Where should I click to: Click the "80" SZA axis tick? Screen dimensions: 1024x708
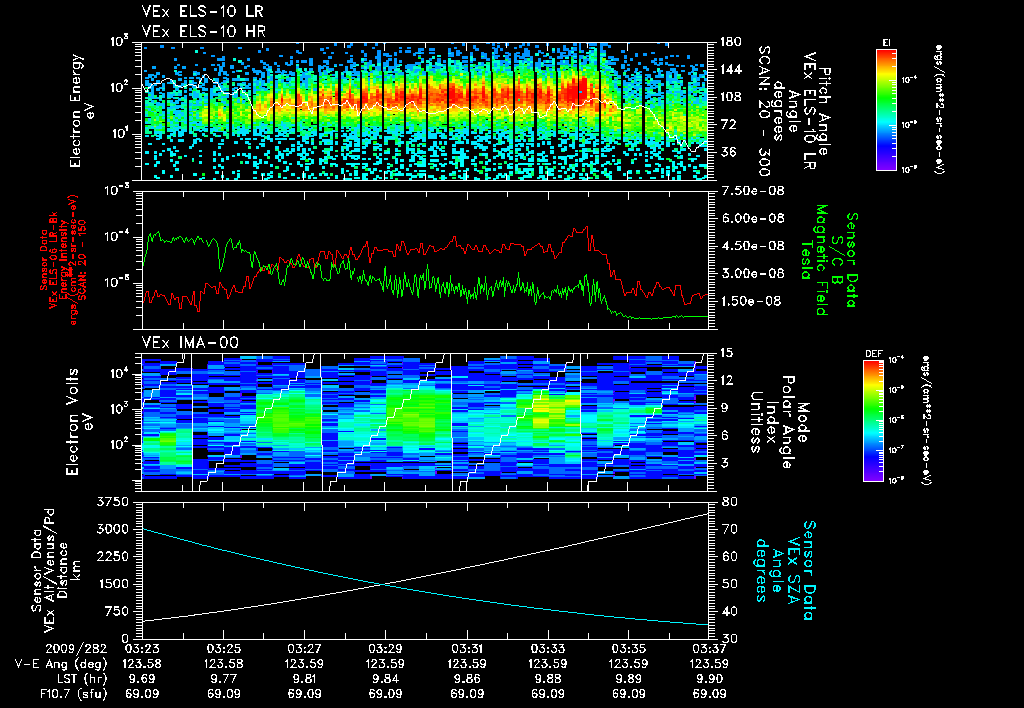point(729,502)
